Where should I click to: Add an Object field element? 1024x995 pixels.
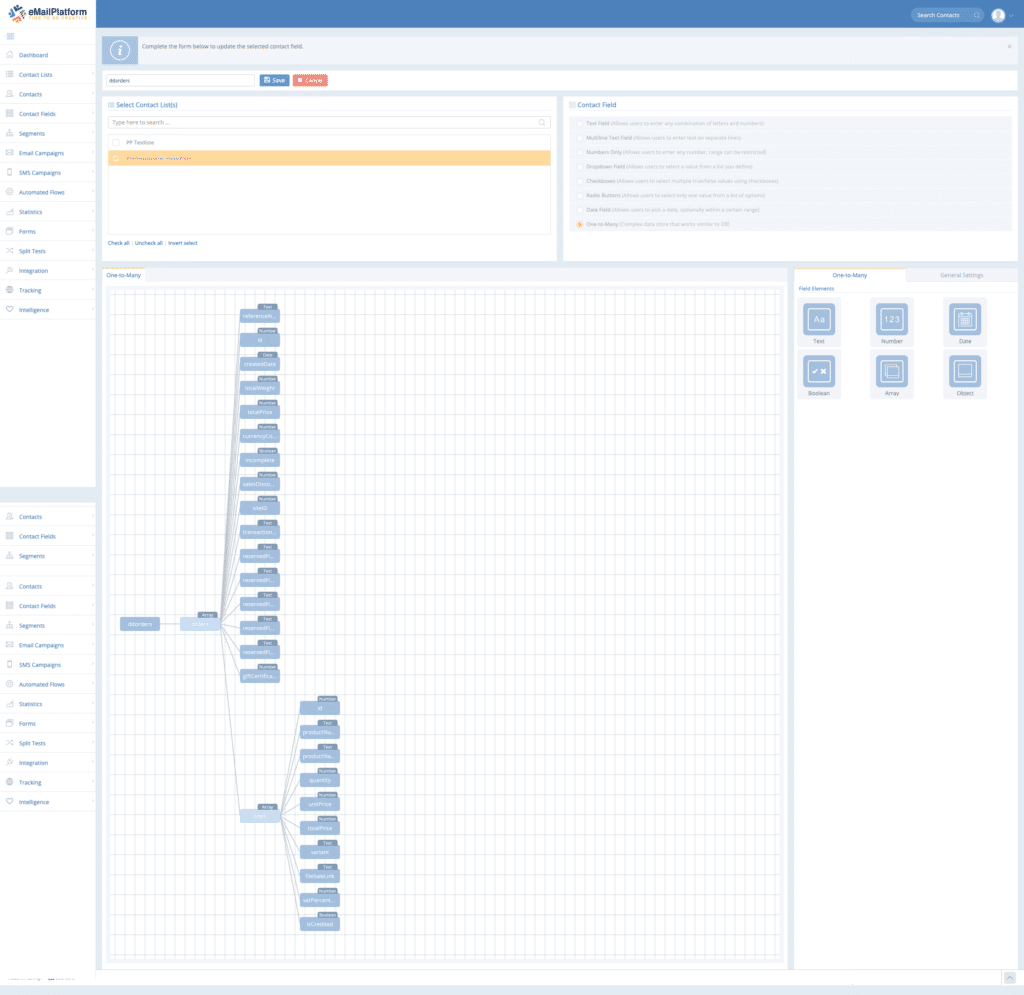tap(965, 371)
